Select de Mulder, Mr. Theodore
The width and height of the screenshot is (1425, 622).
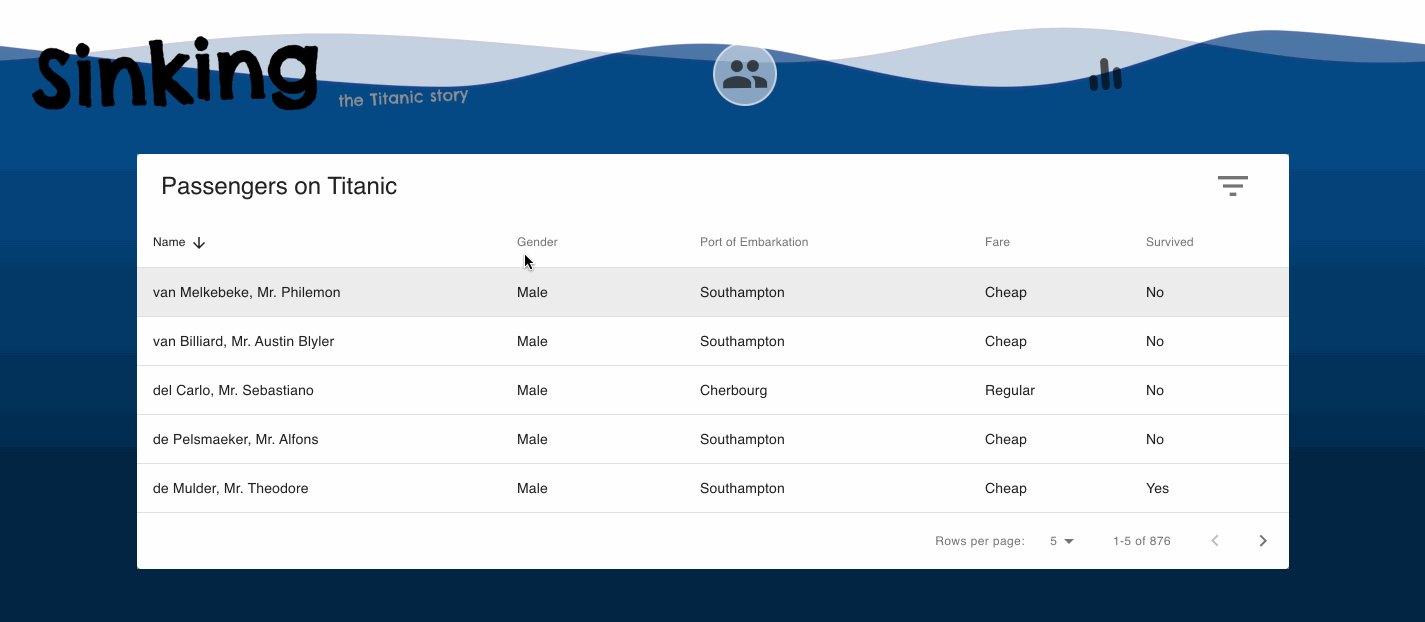(x=231, y=488)
